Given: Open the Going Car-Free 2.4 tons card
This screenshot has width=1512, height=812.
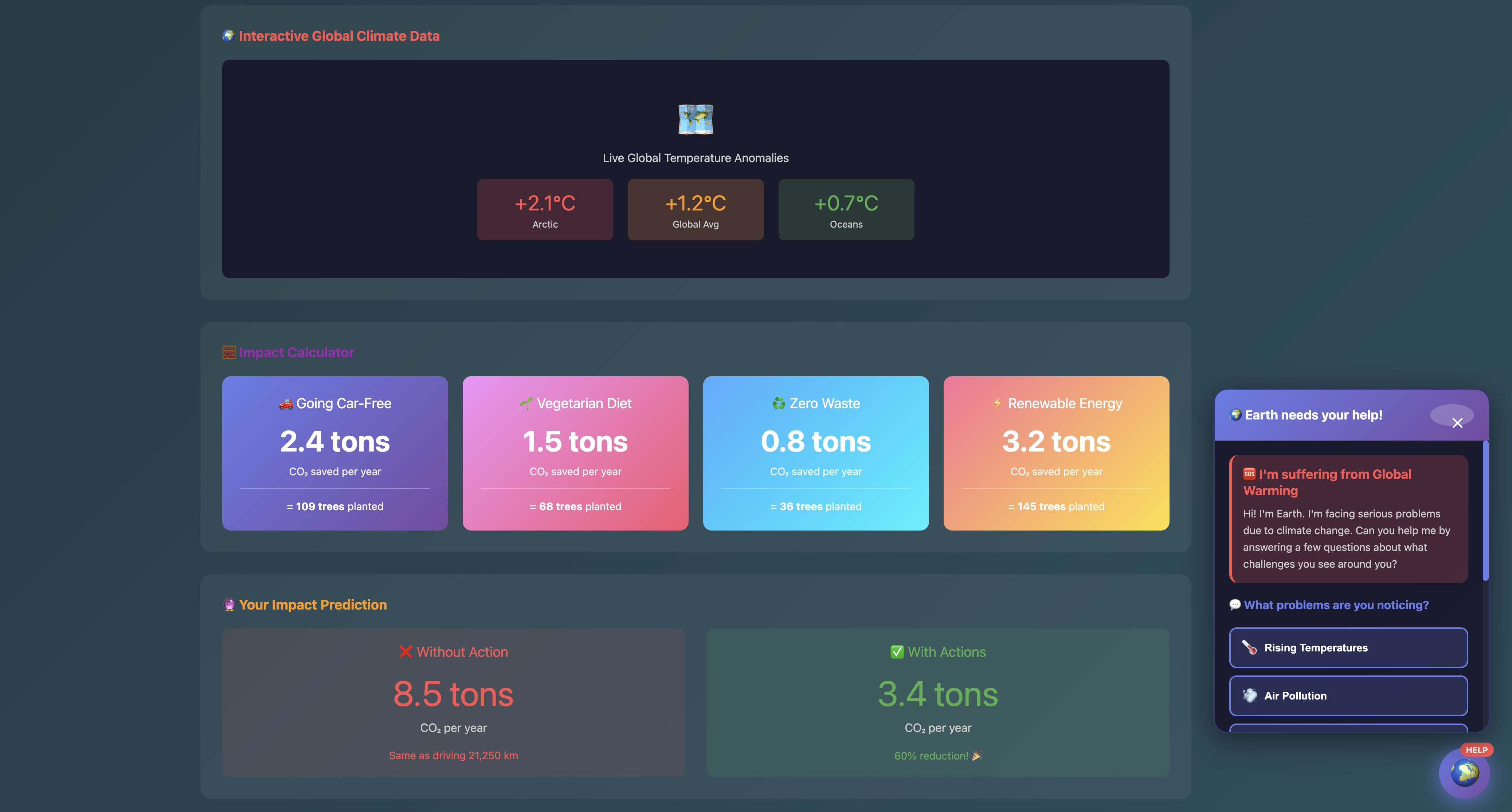Looking at the screenshot, I should 334,453.
